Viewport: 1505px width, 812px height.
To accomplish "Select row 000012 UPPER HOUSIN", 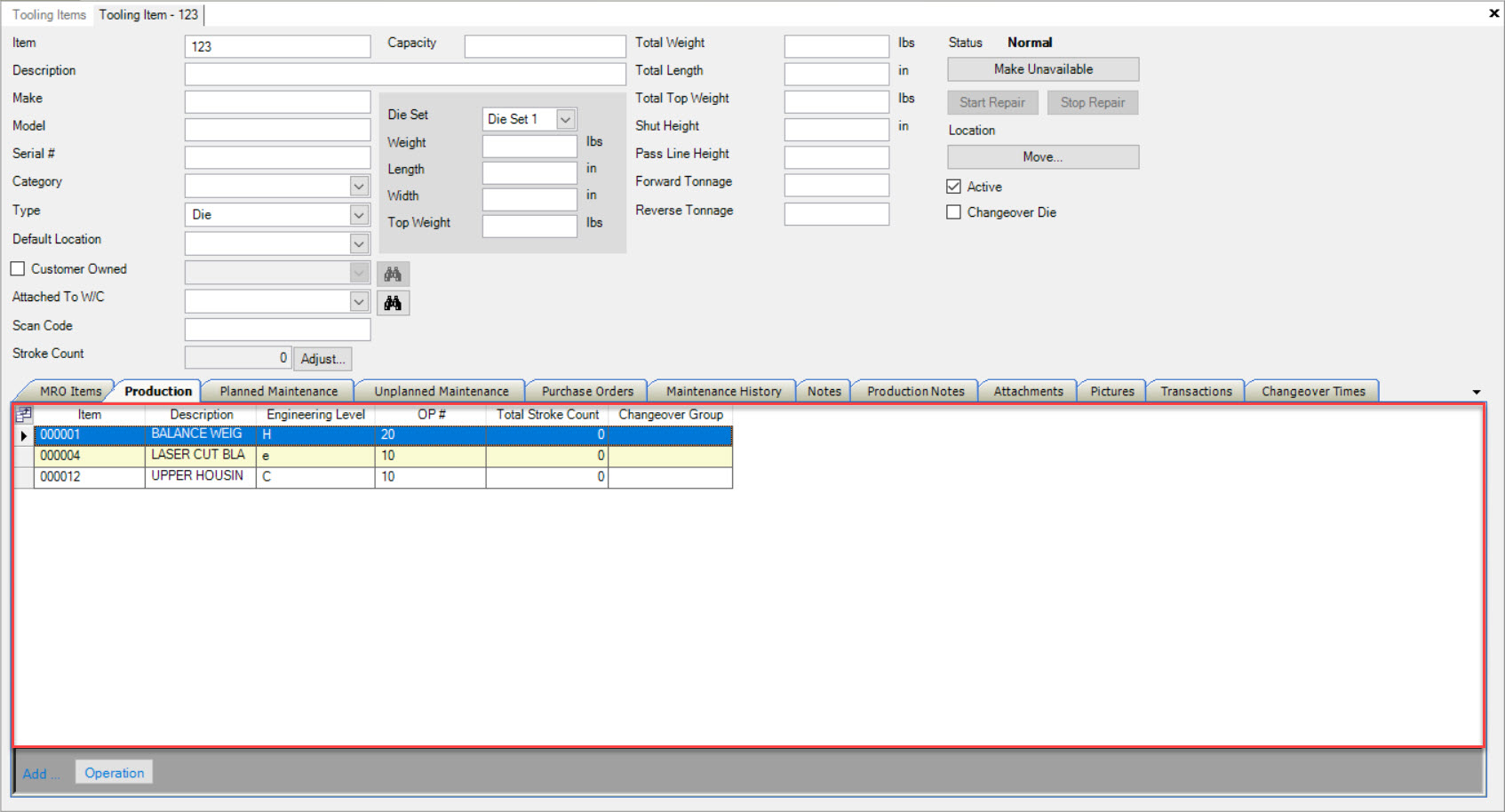I will coord(383,477).
